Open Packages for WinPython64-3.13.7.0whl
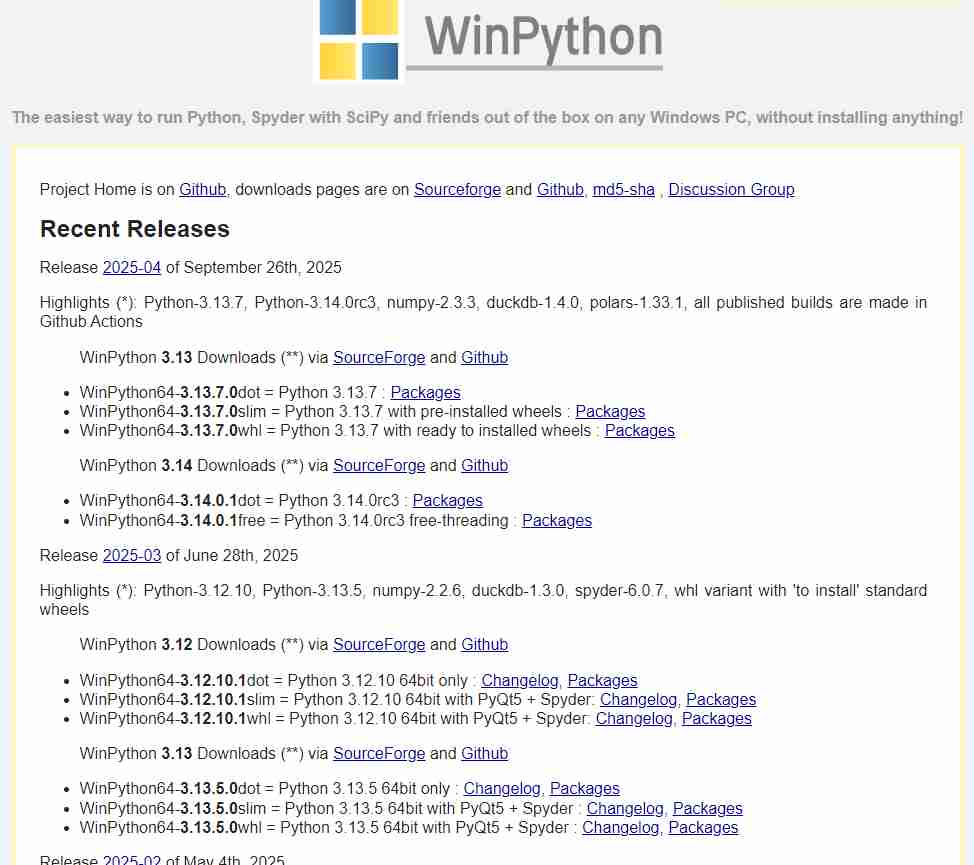This screenshot has height=865, width=974. 639,430
